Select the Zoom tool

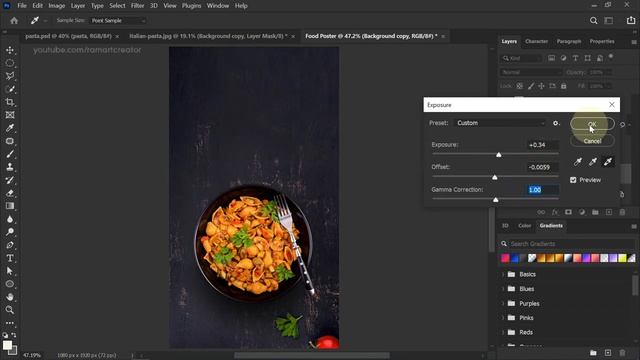coord(10,310)
